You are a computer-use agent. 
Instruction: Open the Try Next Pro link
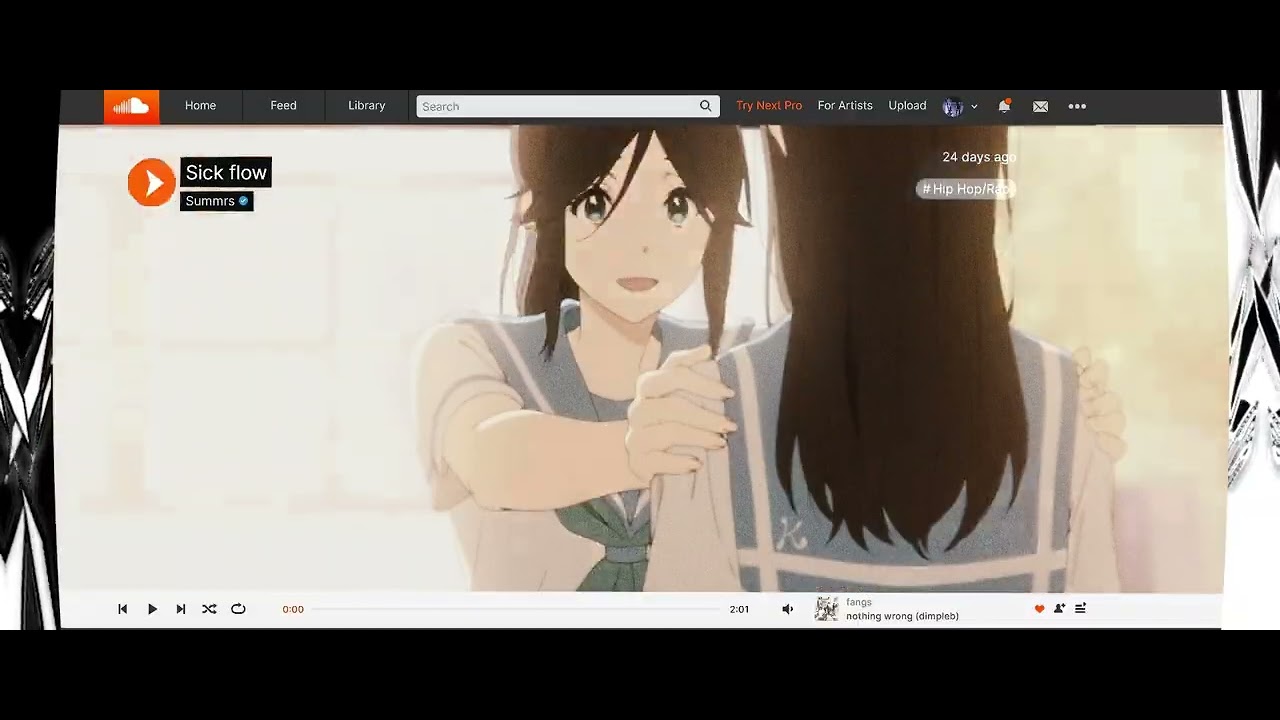pyautogui.click(x=769, y=106)
